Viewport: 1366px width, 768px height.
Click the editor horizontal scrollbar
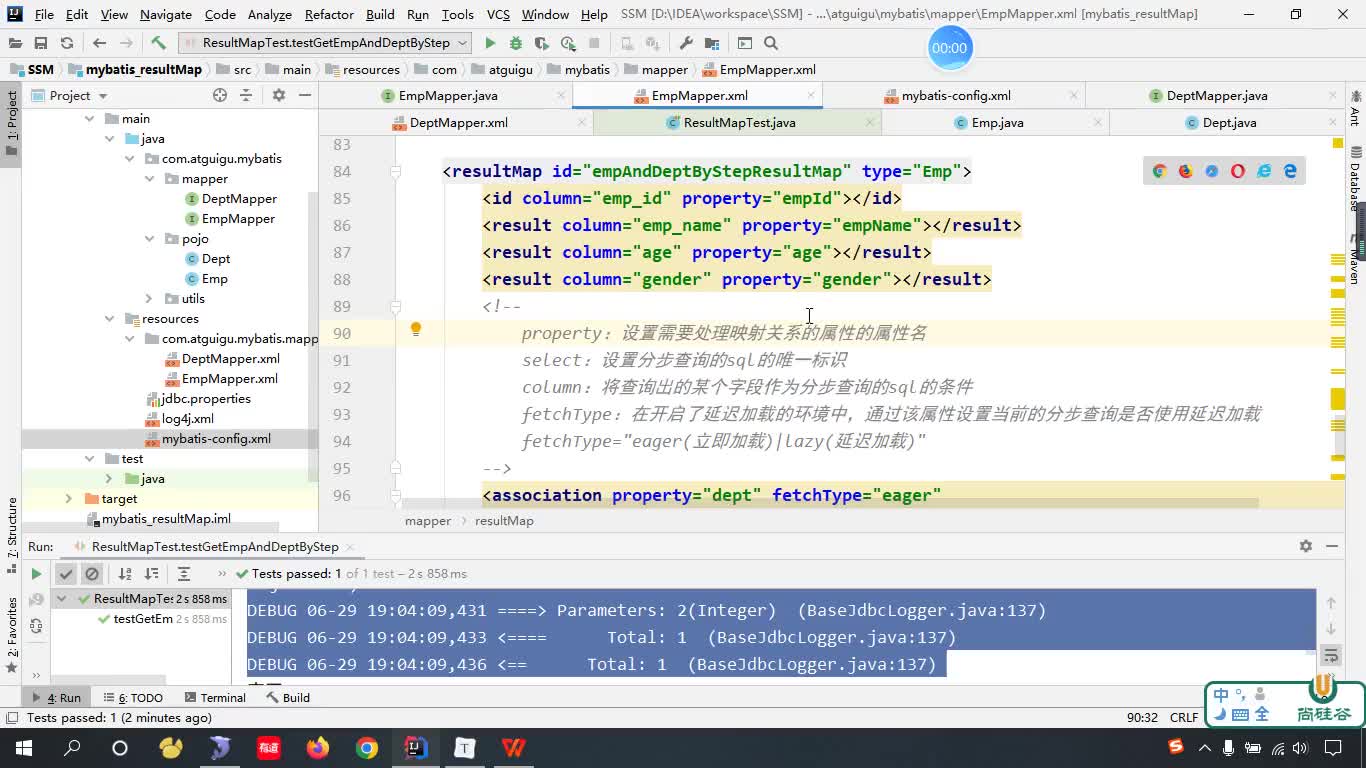pyautogui.click(x=829, y=503)
